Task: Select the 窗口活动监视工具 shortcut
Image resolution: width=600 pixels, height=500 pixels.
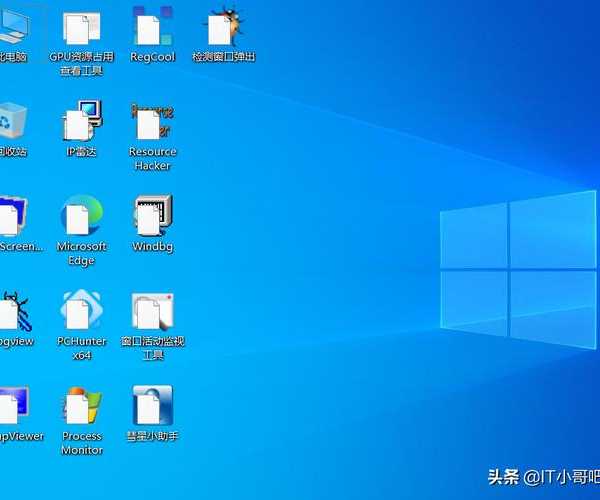Action: (x=152, y=312)
